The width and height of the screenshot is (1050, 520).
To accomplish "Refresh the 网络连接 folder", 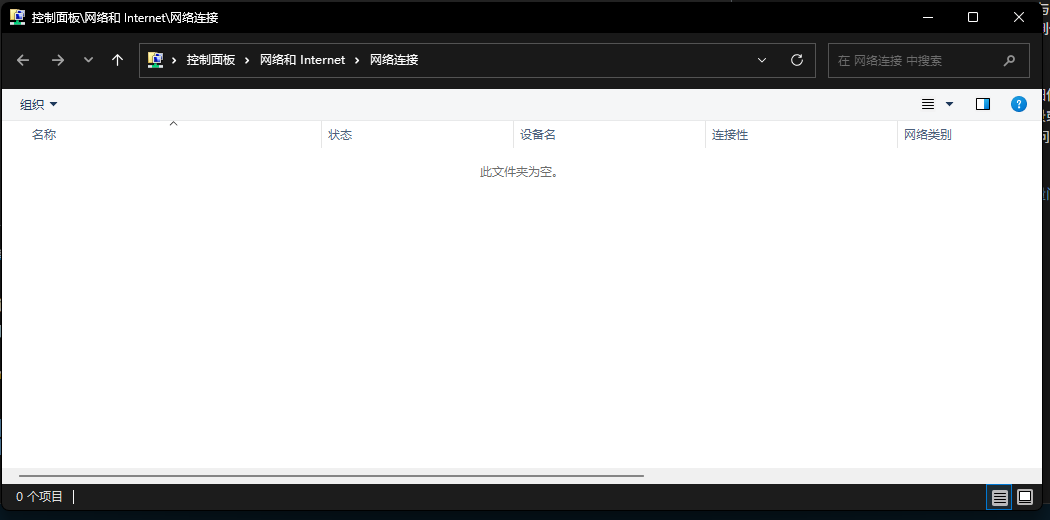I will pyautogui.click(x=797, y=60).
